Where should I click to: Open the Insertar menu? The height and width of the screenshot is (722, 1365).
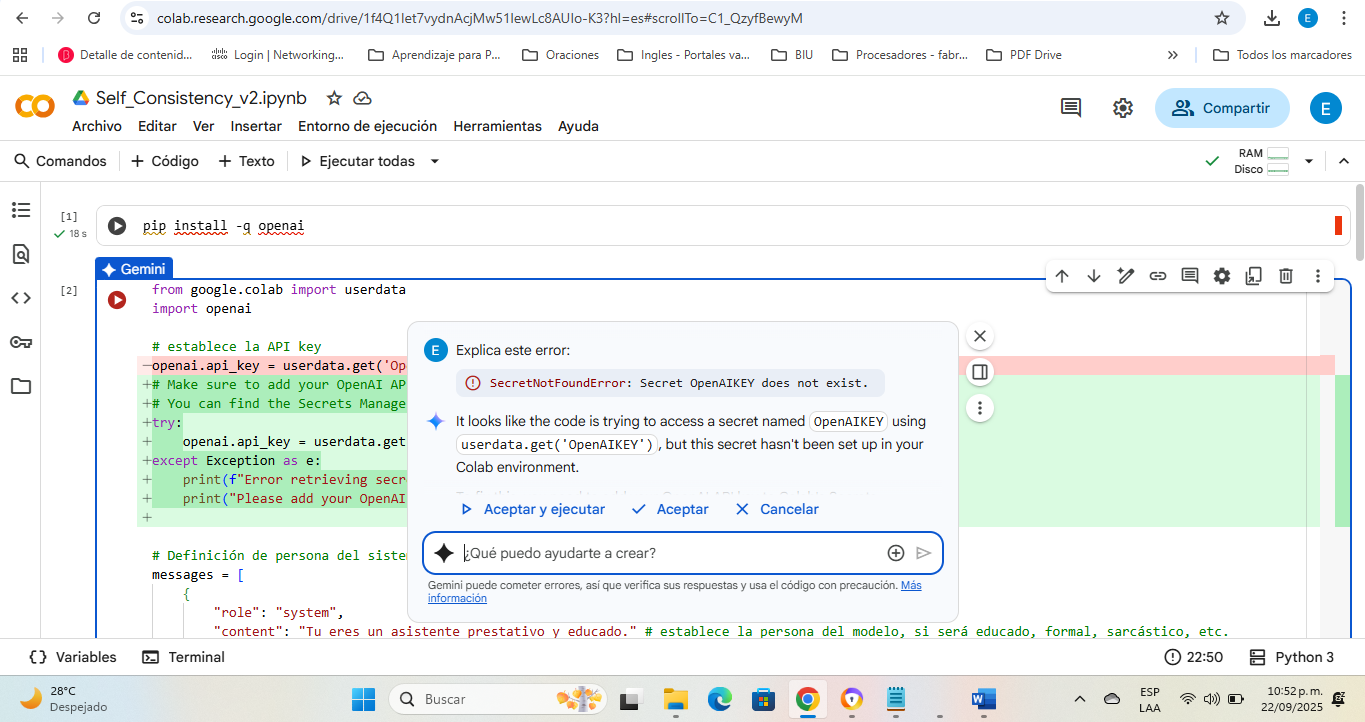256,126
